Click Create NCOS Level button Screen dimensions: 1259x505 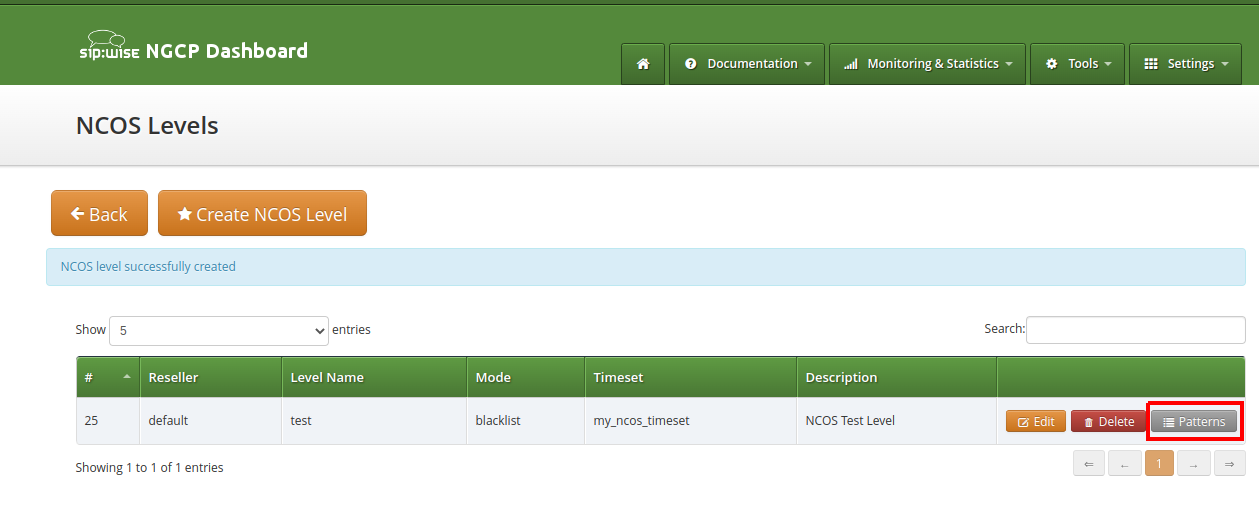[x=262, y=214]
